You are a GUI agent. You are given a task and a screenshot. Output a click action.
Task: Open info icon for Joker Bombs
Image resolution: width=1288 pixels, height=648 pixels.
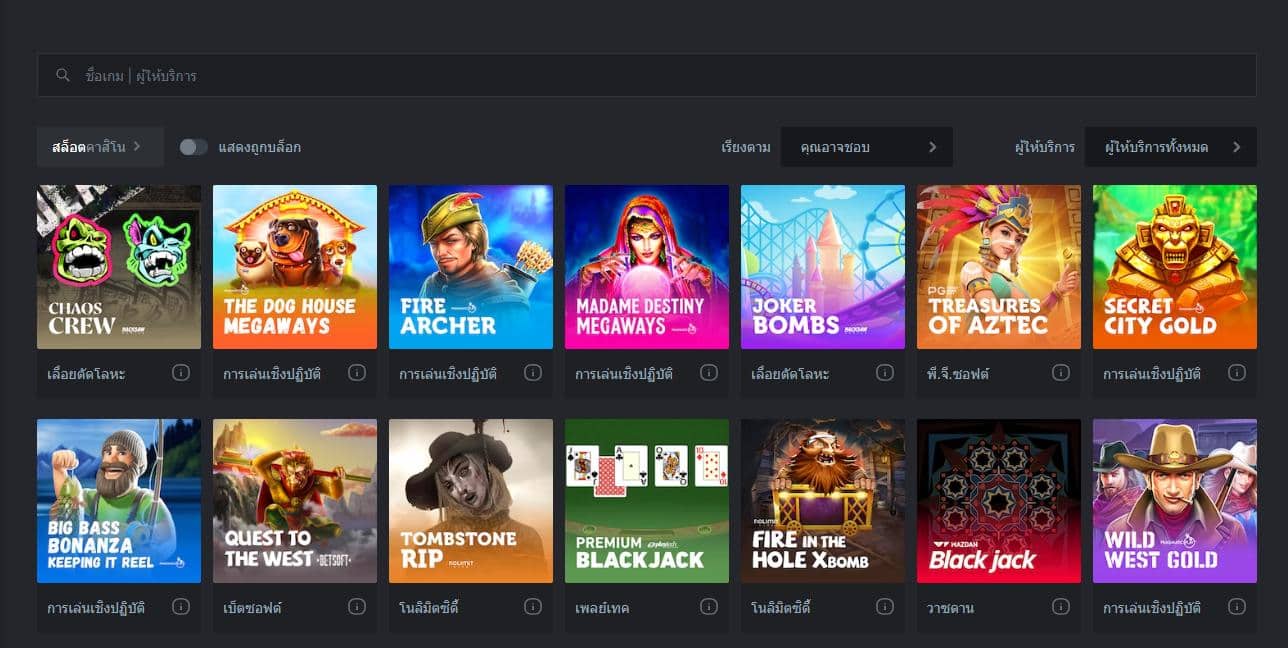[885, 373]
